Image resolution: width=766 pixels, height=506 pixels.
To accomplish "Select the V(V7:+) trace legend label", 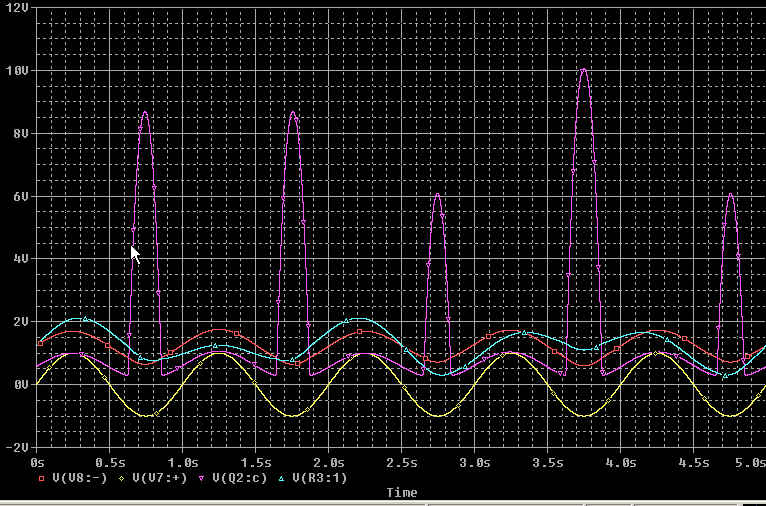I will (159, 478).
